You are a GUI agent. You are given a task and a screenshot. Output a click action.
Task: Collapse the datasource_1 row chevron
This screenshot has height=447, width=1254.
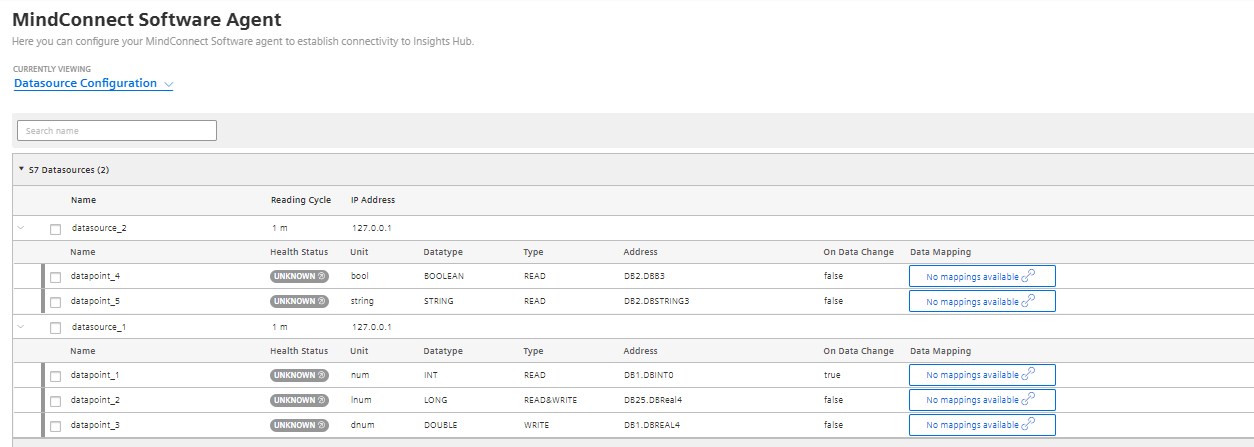point(20,327)
